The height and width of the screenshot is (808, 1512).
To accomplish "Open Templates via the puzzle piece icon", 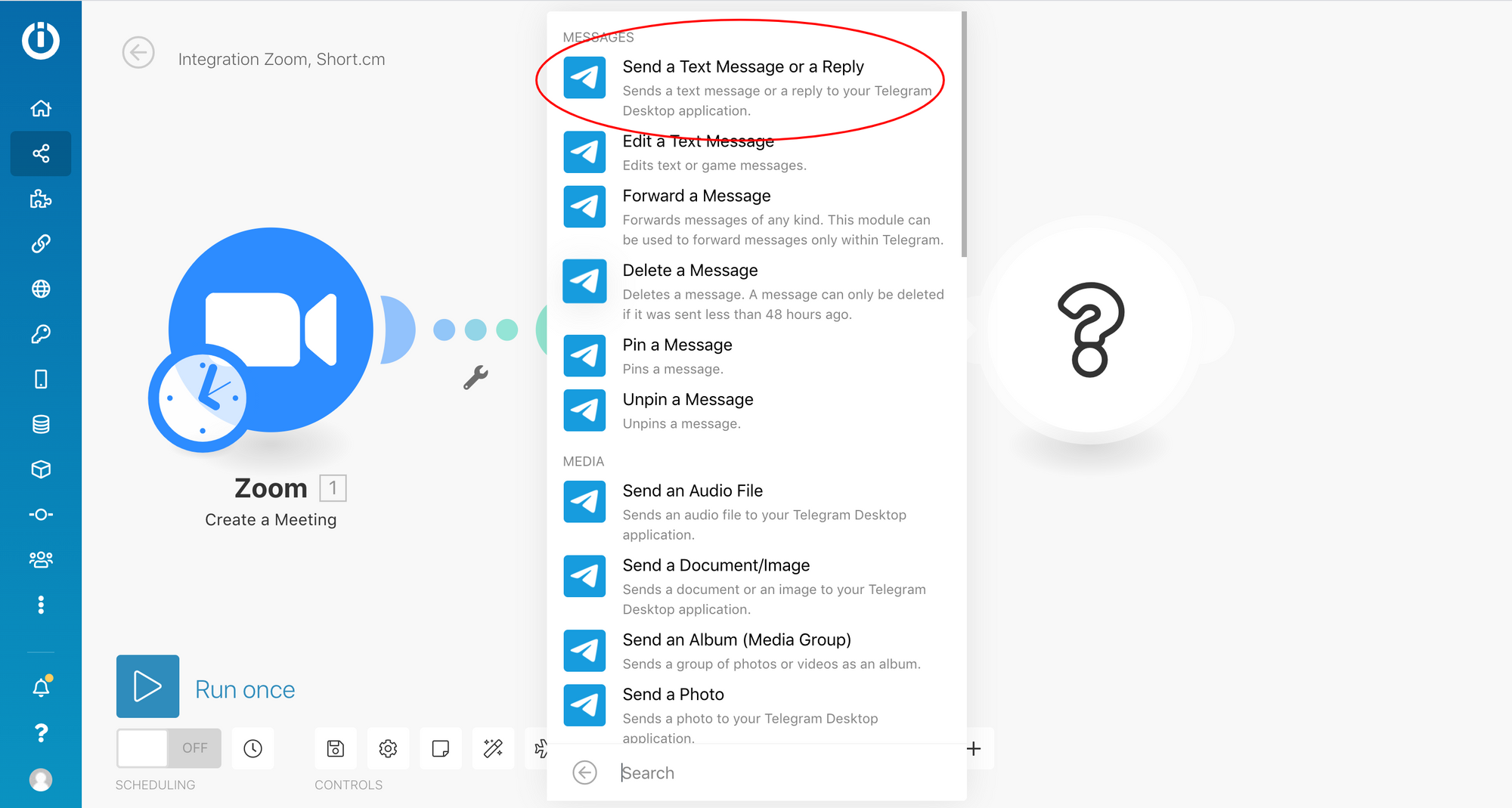I will pos(41,199).
